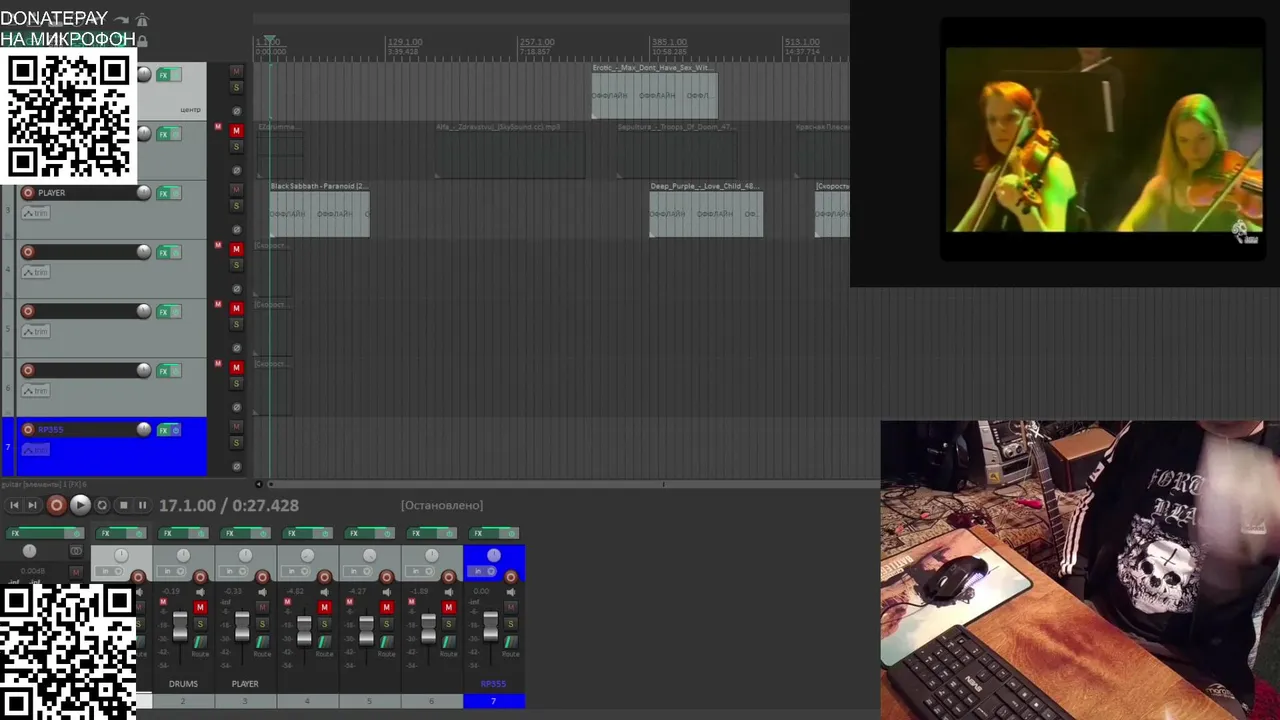This screenshot has height=720, width=1280.
Task: Solo mixer strip 5
Action: point(386,624)
